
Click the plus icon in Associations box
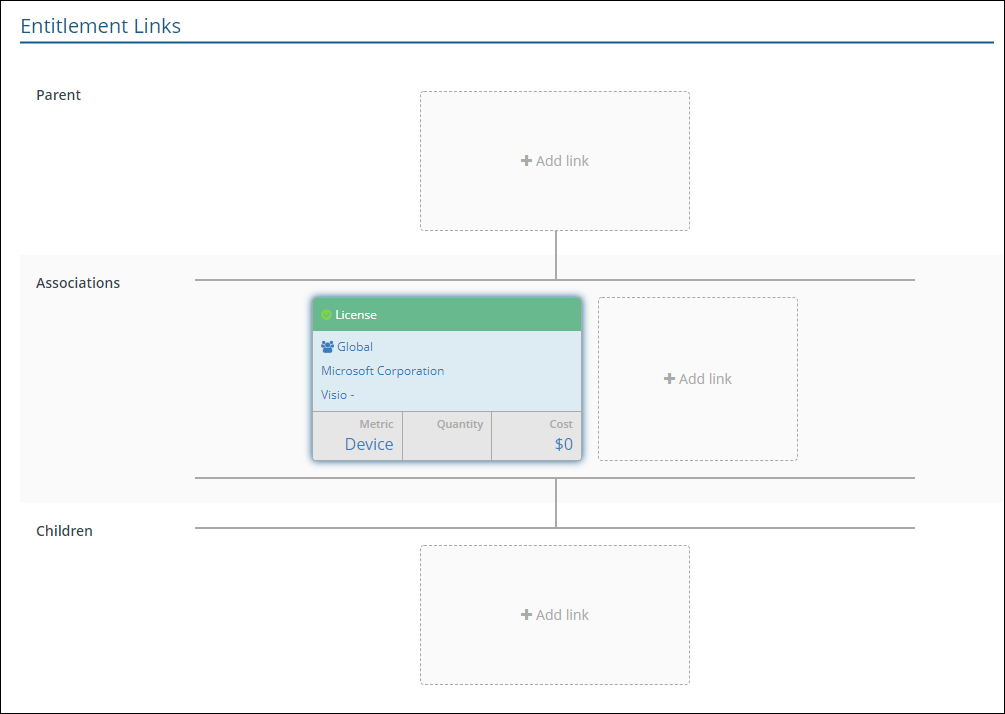point(669,379)
